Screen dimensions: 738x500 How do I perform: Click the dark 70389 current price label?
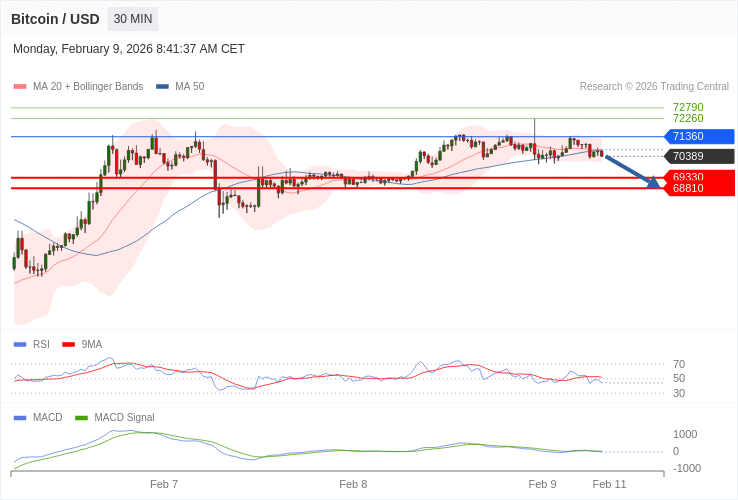(x=699, y=156)
